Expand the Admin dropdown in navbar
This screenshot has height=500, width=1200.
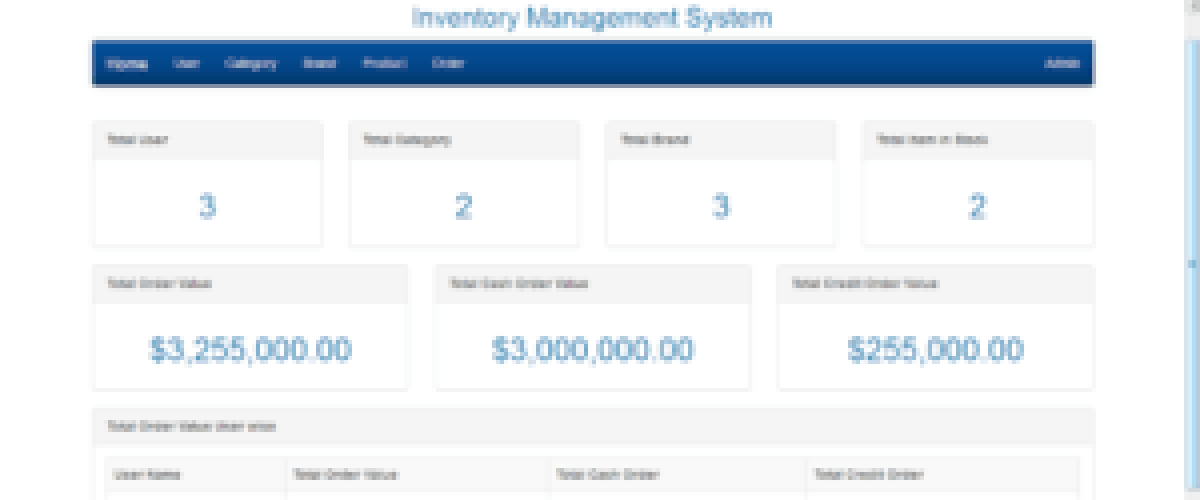(1062, 63)
